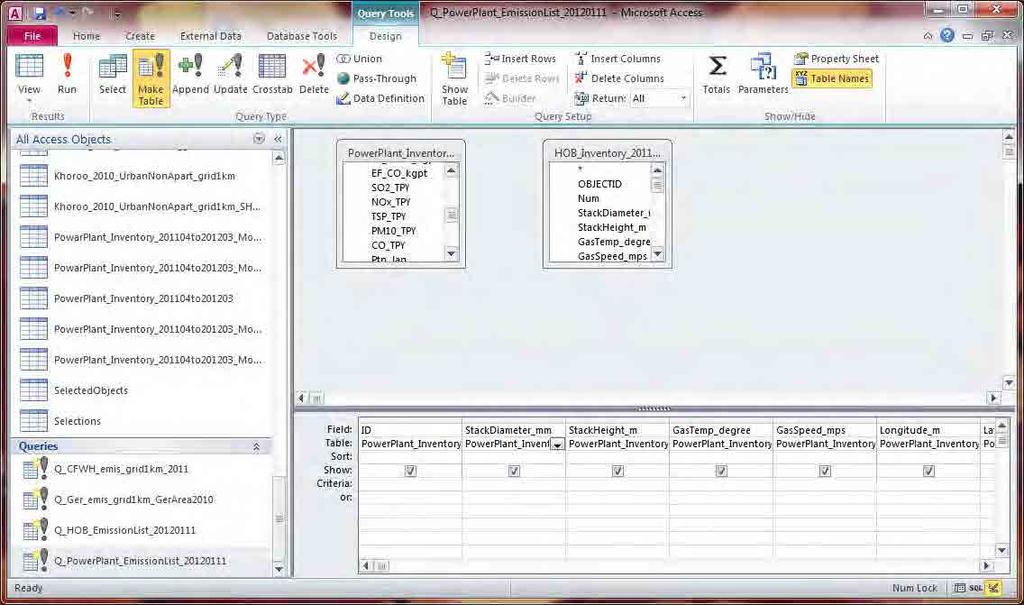
Task: Switch to Datasheet view status bar icon
Action: 959,588
